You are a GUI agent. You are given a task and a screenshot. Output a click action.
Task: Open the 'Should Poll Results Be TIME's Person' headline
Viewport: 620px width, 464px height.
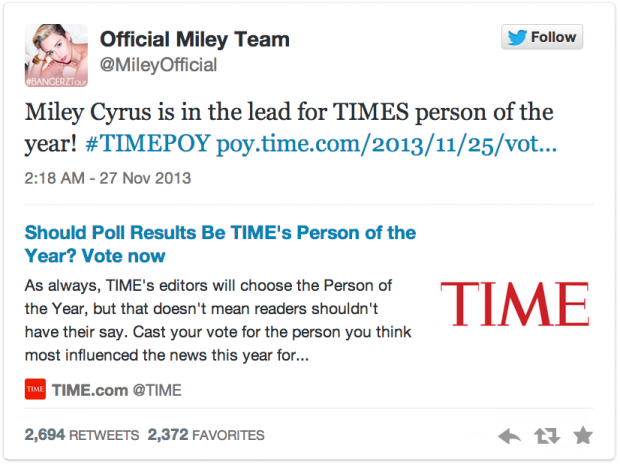pos(220,244)
